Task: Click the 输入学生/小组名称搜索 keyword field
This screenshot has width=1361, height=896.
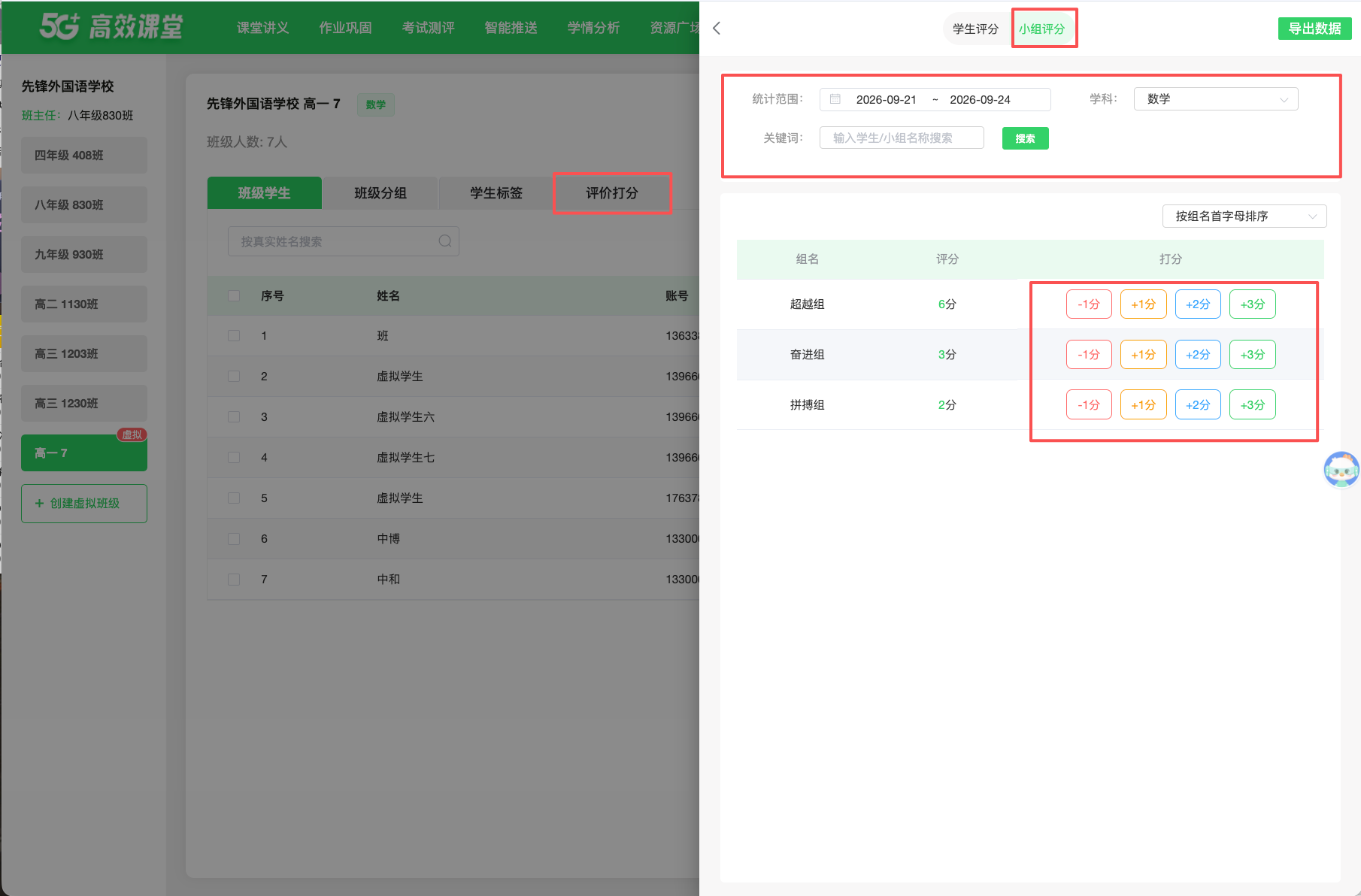Action: [902, 138]
